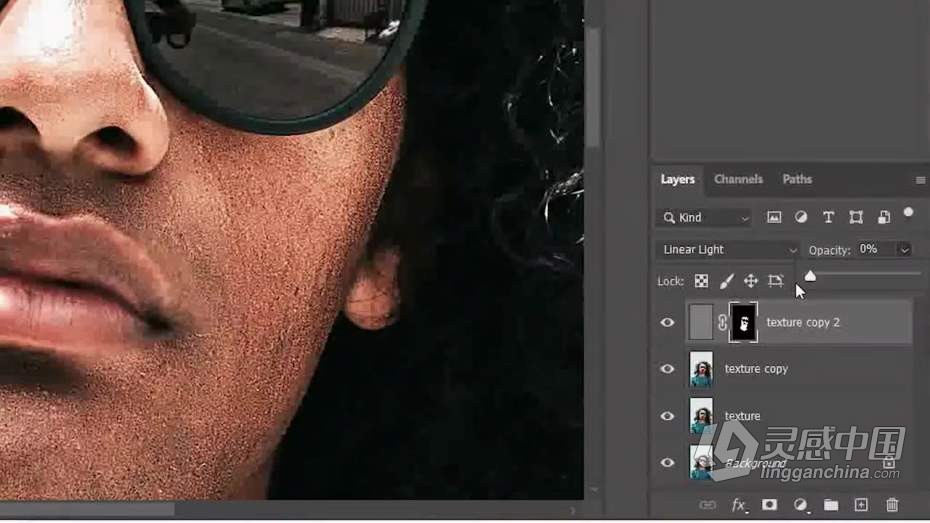Hide the texture copy 2 layer
This screenshot has height=523, width=930.
point(667,323)
